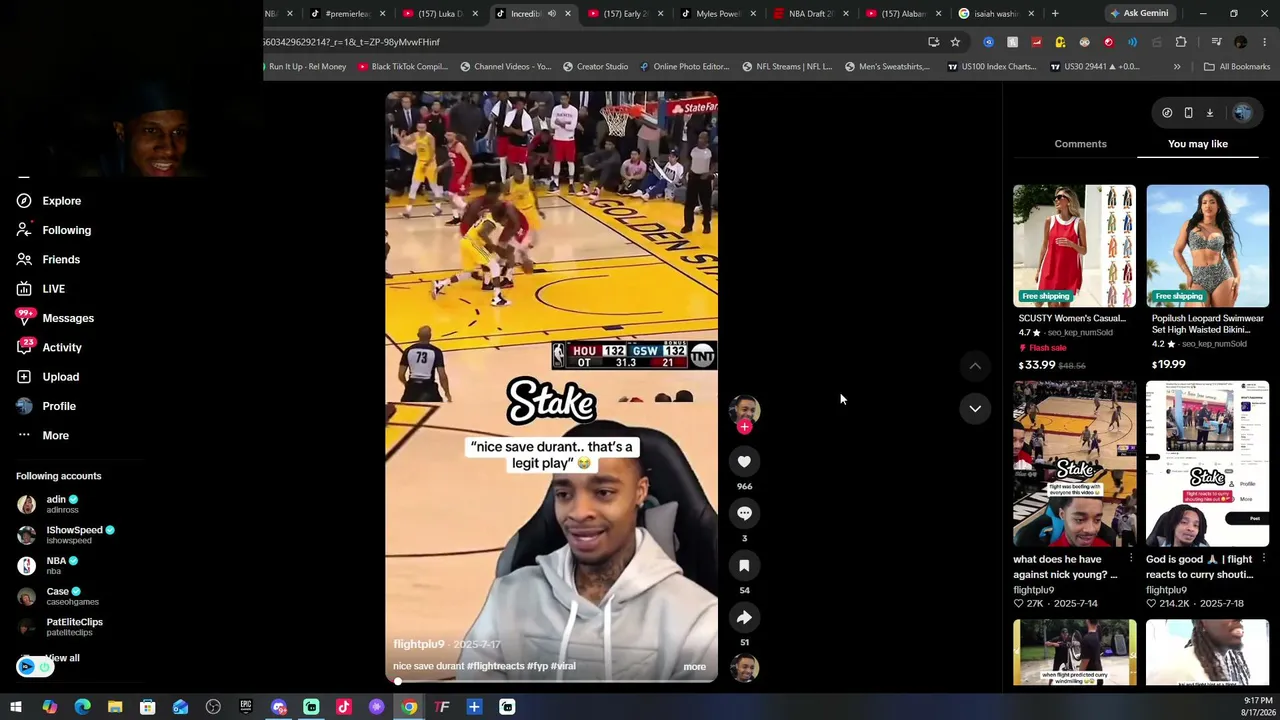Open File Explorer from taskbar
Viewport: 1280px width, 720px height.
tap(115, 707)
